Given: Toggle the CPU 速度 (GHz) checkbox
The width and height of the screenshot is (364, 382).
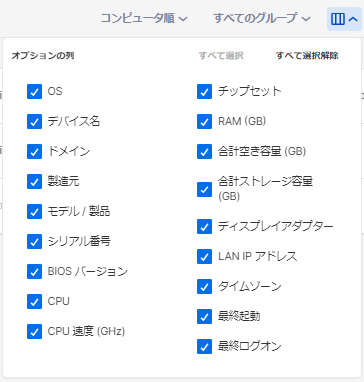Looking at the screenshot, I should (34, 331).
